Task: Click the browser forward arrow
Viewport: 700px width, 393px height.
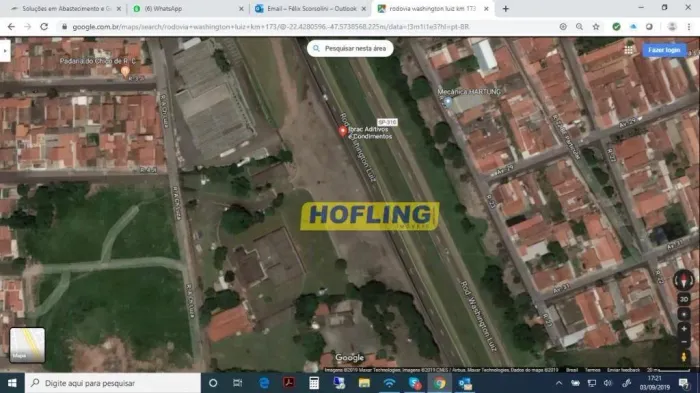Action: pos(28,27)
